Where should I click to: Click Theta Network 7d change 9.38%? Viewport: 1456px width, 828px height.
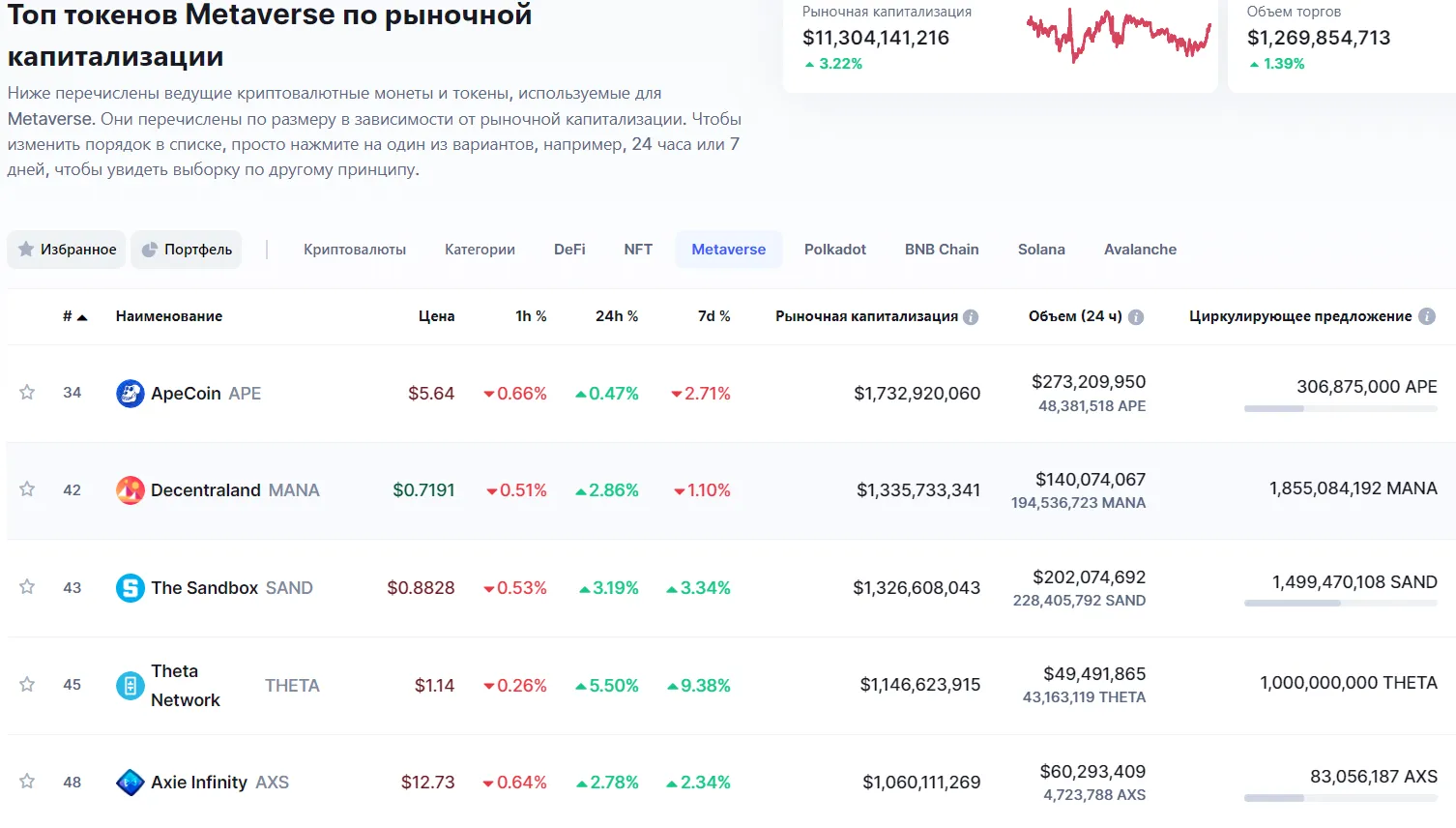[x=698, y=686]
